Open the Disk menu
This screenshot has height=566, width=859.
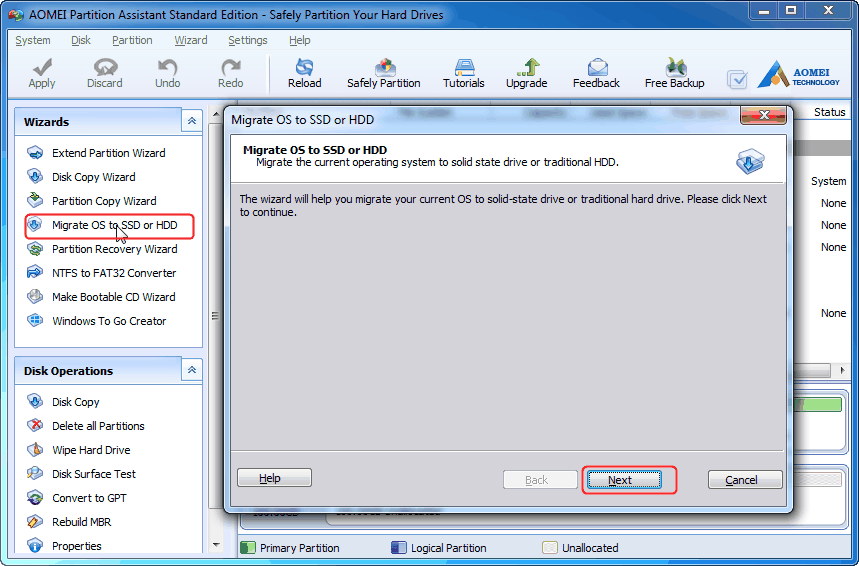[81, 40]
